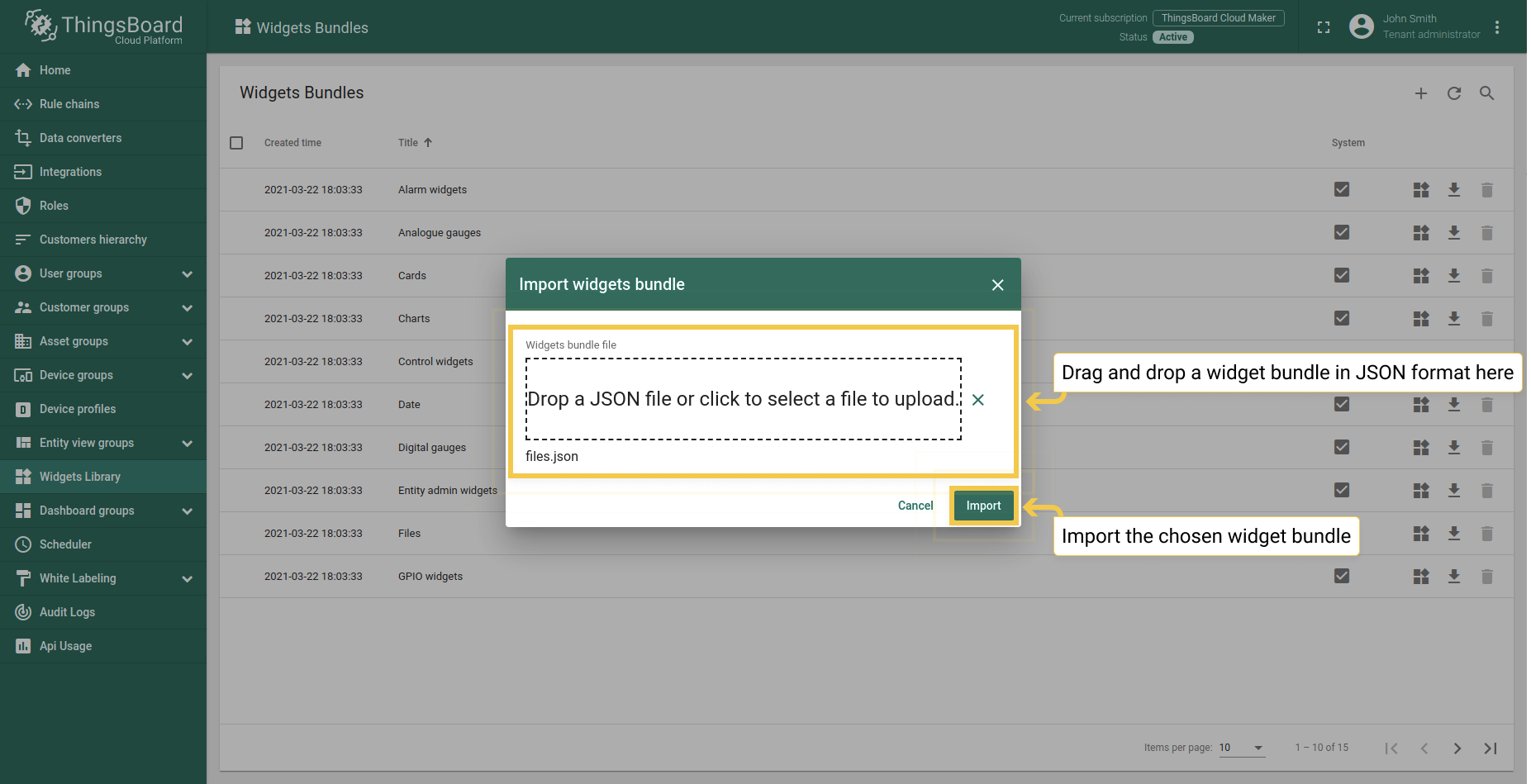This screenshot has width=1531, height=784.
Task: Toggle System checkbox for Digital gauges
Action: pos(1342,448)
